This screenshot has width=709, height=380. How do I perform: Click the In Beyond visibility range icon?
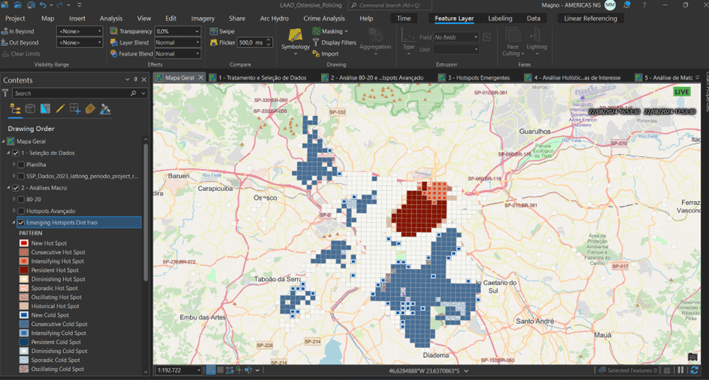point(5,31)
